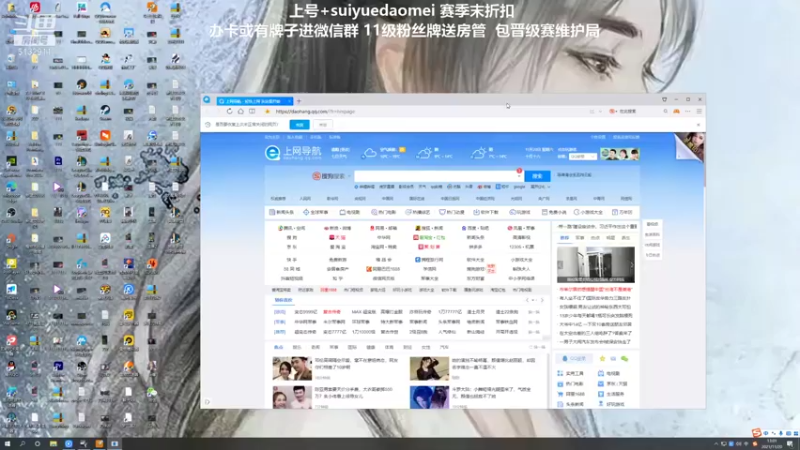Viewport: 800px width, 450px height.
Task: Open File Explorer from the taskbar
Action: point(53,444)
